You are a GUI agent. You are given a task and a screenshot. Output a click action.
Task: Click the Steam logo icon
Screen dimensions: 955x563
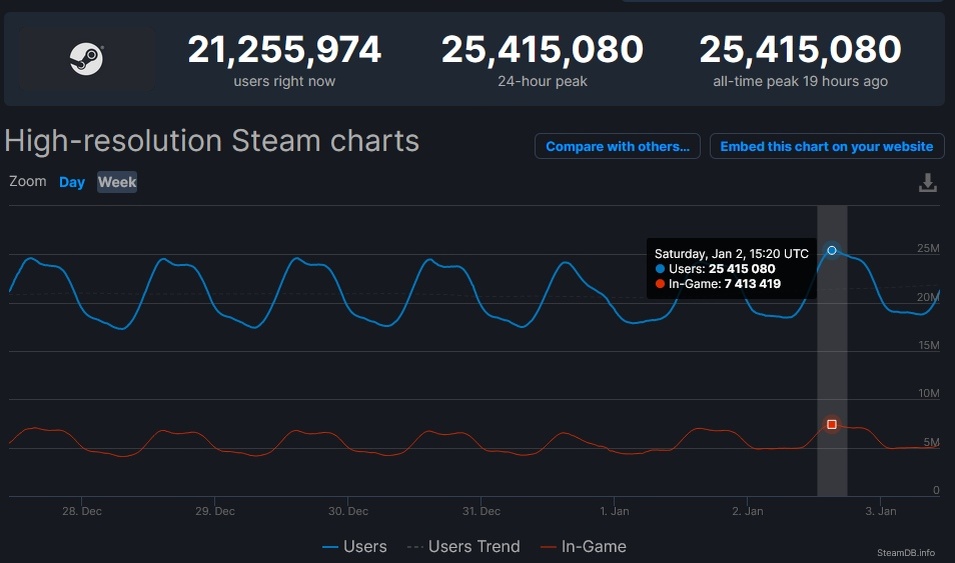click(x=86, y=59)
